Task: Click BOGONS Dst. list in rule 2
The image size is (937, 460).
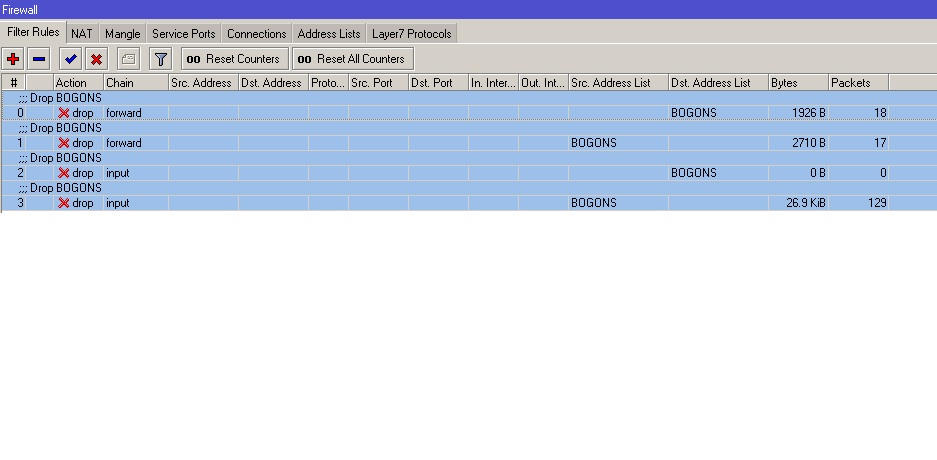Action: click(694, 173)
